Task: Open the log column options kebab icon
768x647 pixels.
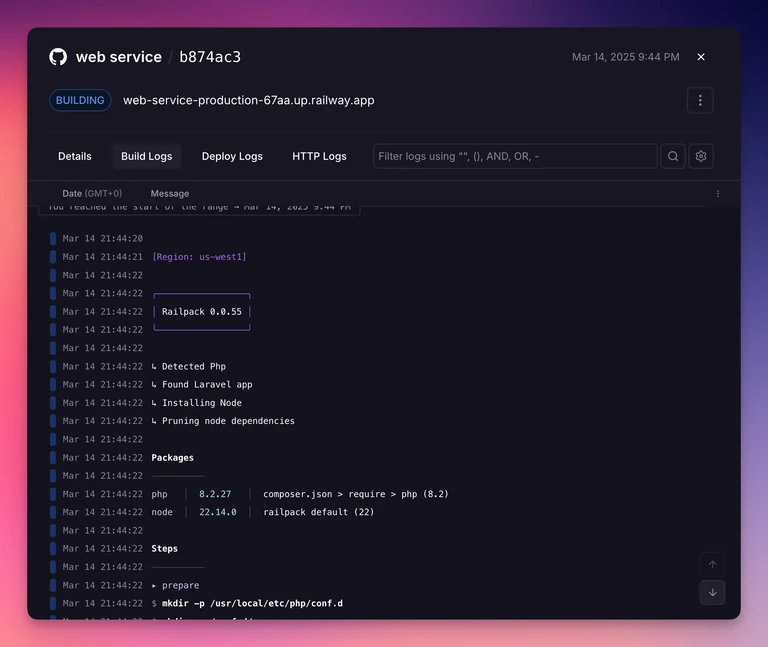Action: (718, 193)
